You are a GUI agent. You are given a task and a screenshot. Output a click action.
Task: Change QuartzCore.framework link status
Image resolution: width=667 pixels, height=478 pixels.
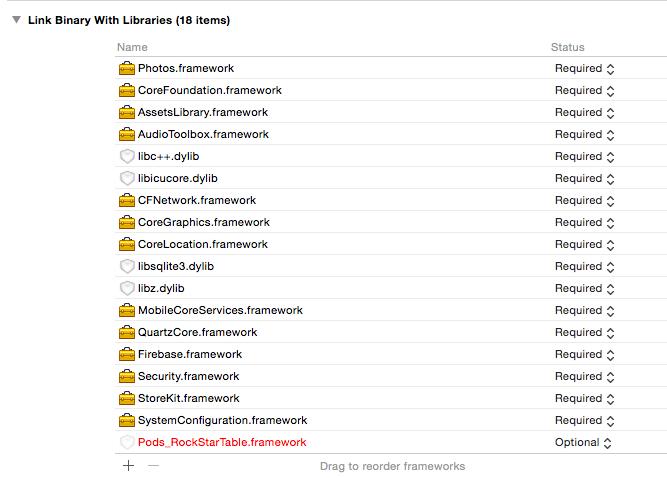click(x=584, y=333)
